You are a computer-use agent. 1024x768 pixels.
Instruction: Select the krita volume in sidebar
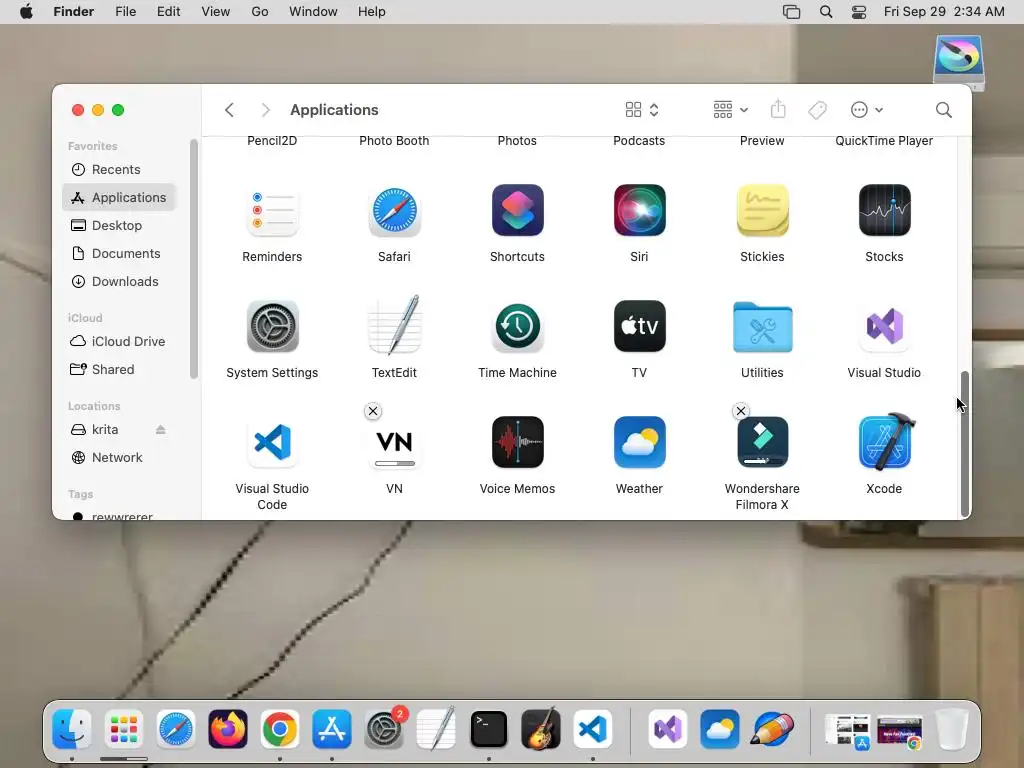104,430
